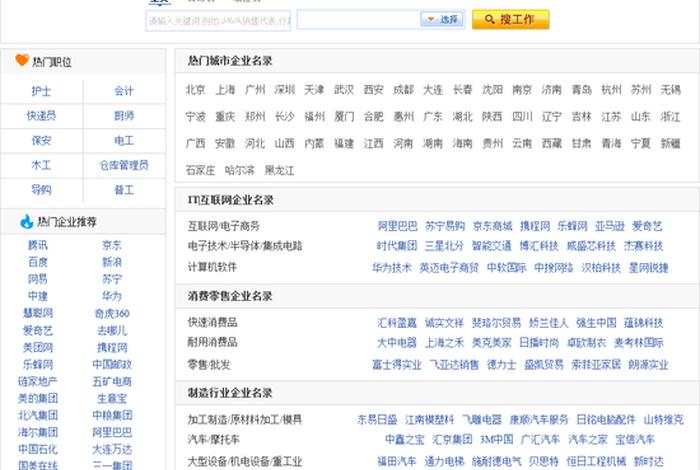
Task: Click the 汽车/摩托车 category label
Action: coord(213,440)
